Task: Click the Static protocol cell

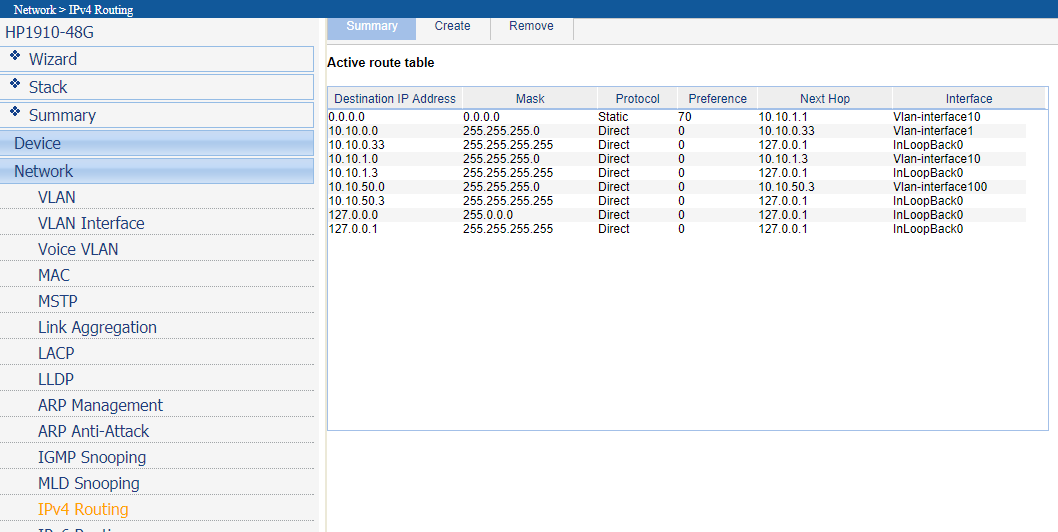Action: click(x=613, y=117)
